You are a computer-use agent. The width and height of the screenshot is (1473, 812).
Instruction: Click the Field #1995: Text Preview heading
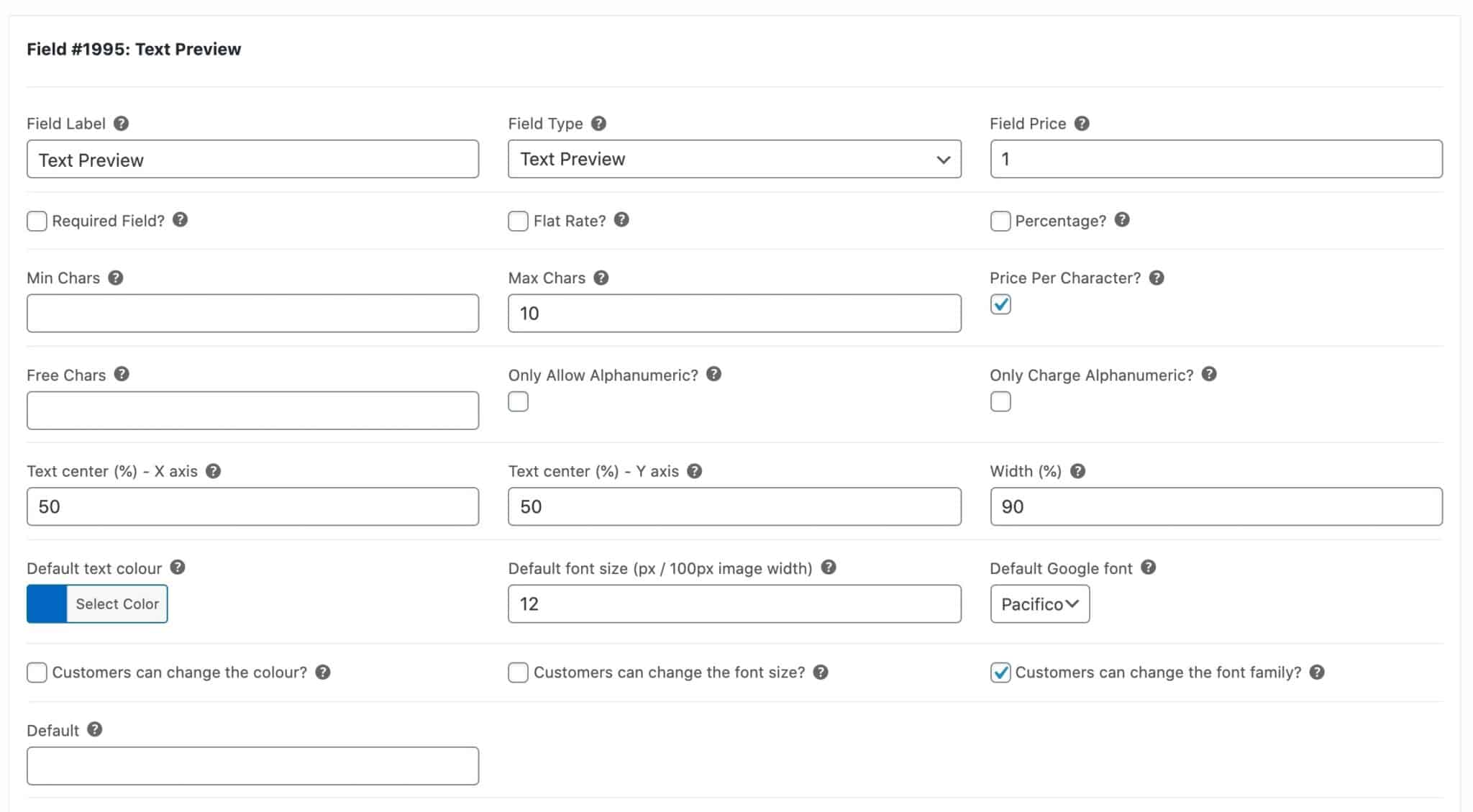(134, 49)
